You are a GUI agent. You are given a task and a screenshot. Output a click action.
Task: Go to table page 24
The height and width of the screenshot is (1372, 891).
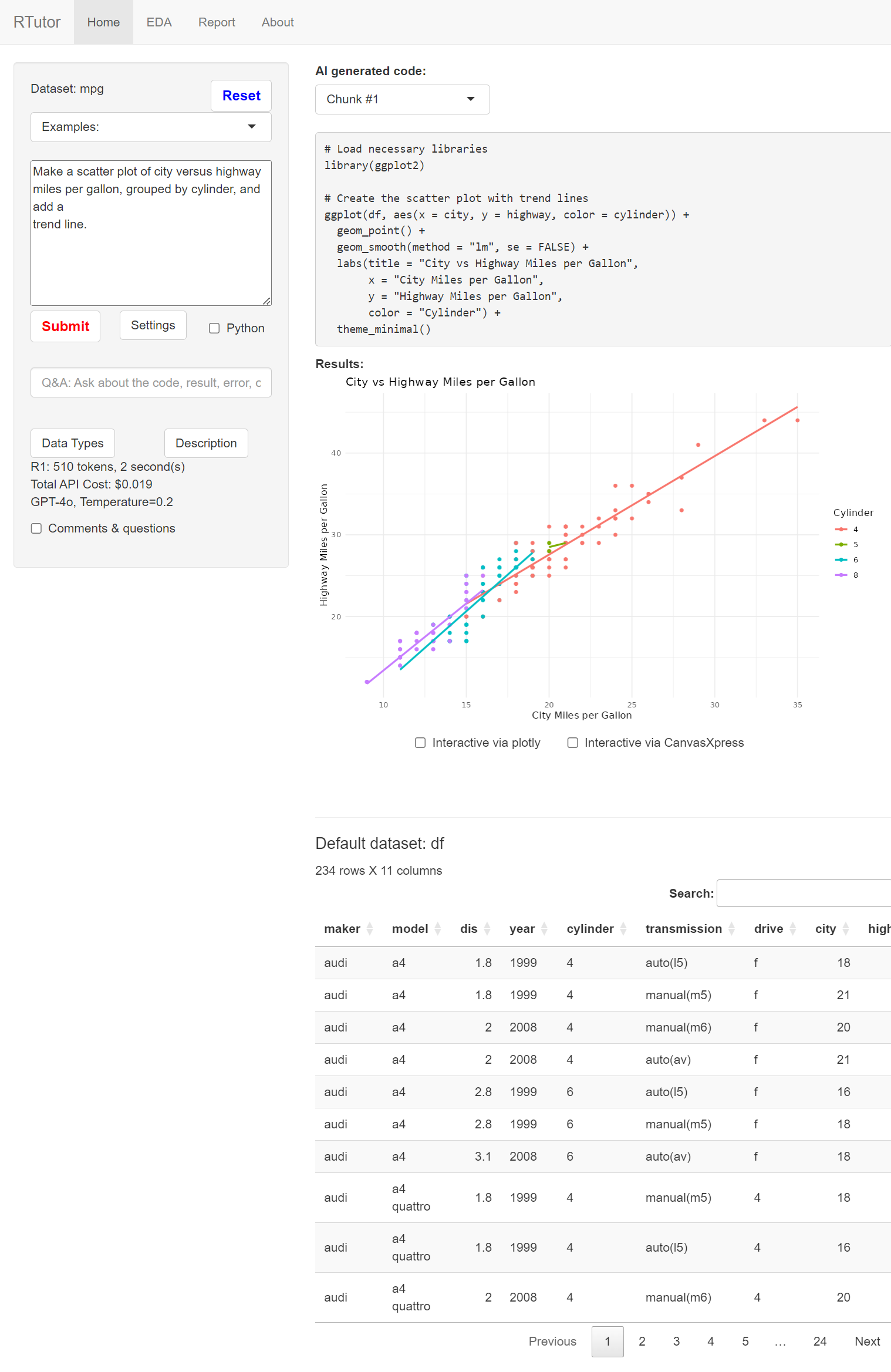click(820, 1341)
